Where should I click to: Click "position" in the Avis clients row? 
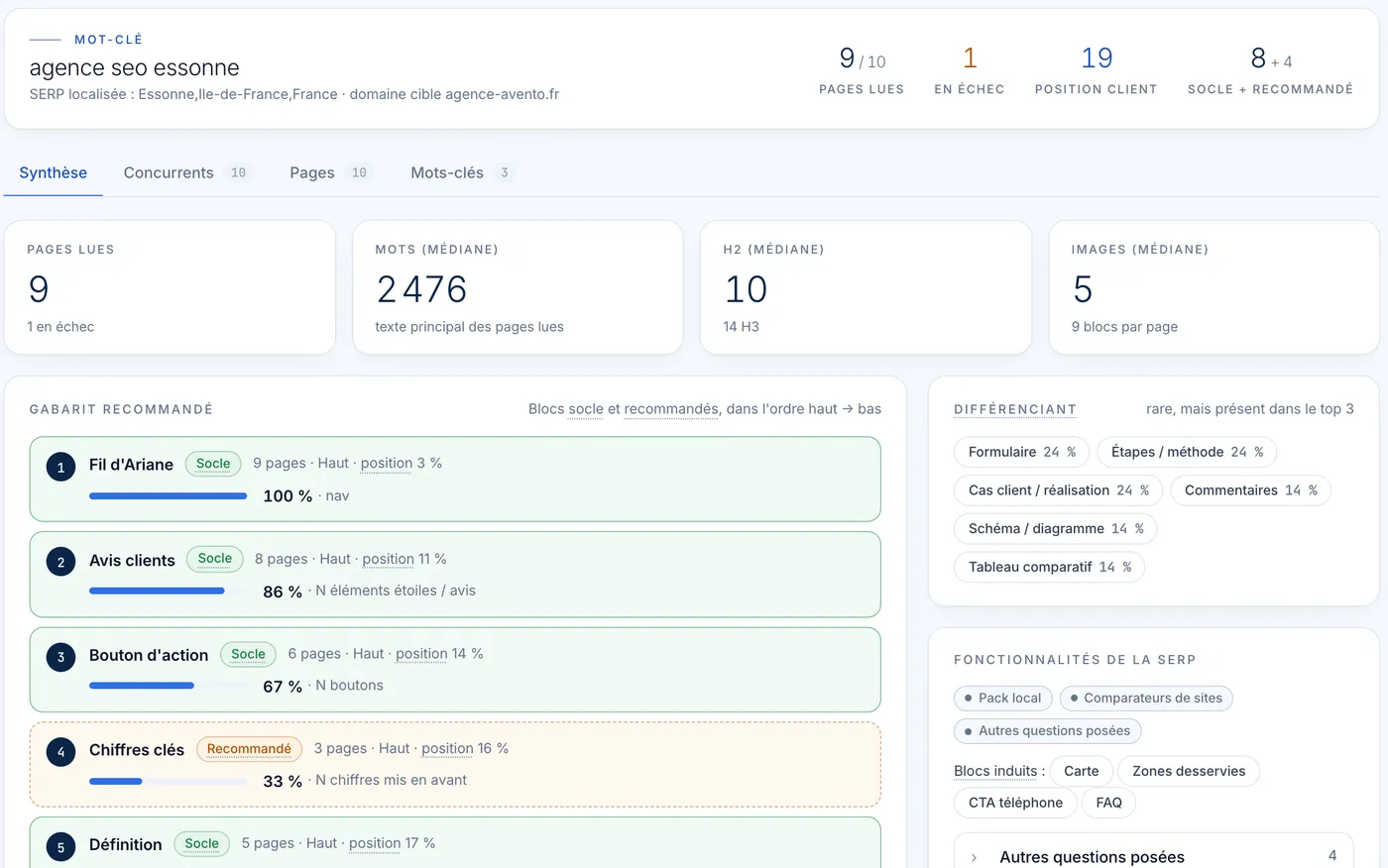click(x=389, y=559)
